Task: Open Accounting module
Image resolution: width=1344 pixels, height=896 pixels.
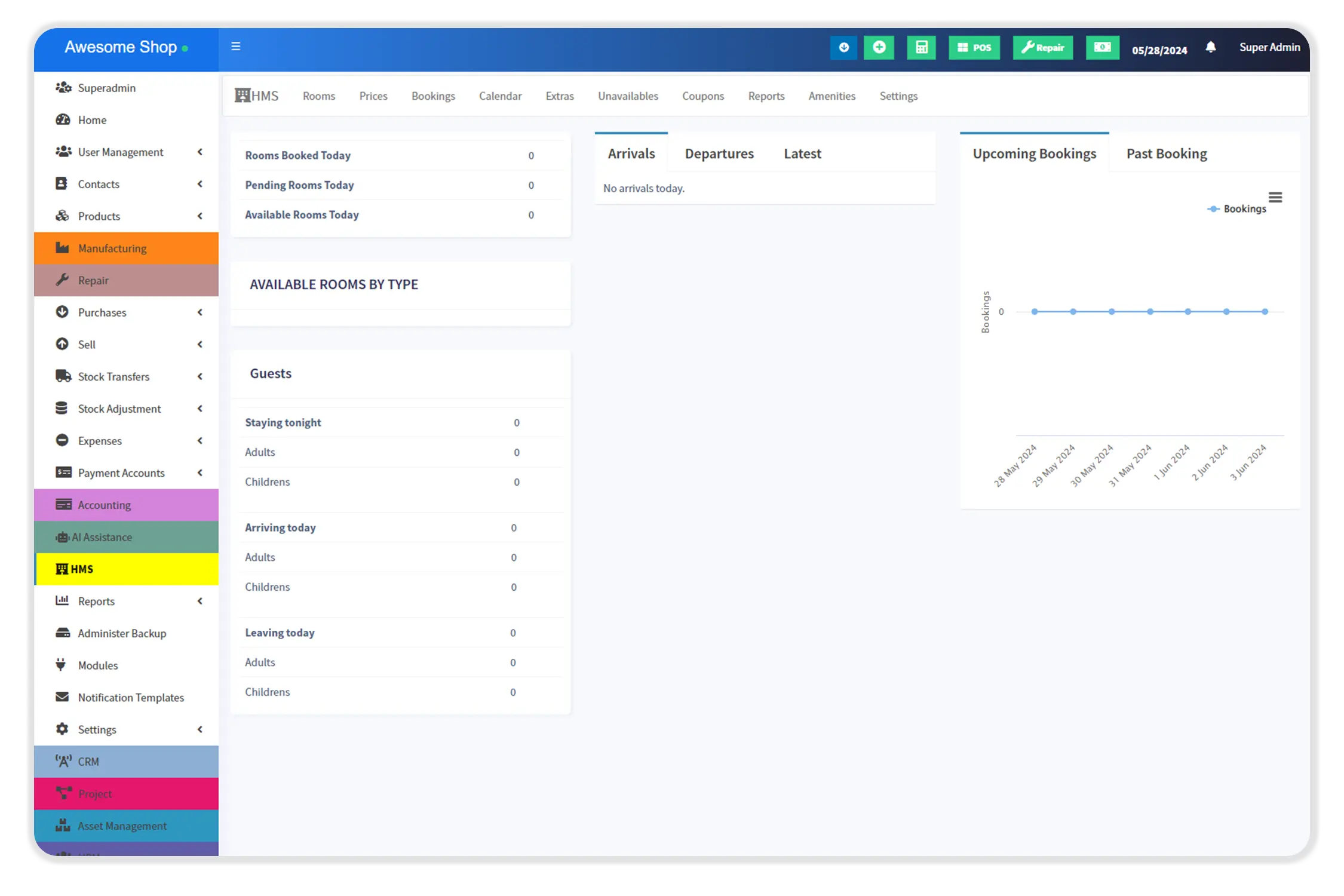Action: [x=126, y=505]
